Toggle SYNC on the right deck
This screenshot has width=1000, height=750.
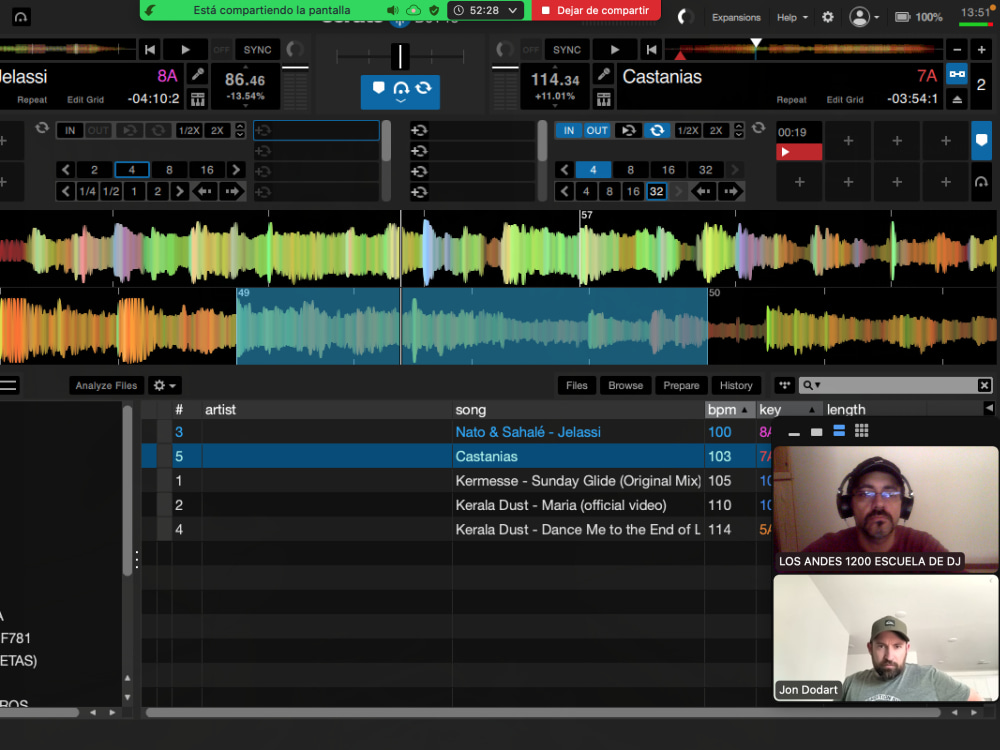pyautogui.click(x=566, y=50)
